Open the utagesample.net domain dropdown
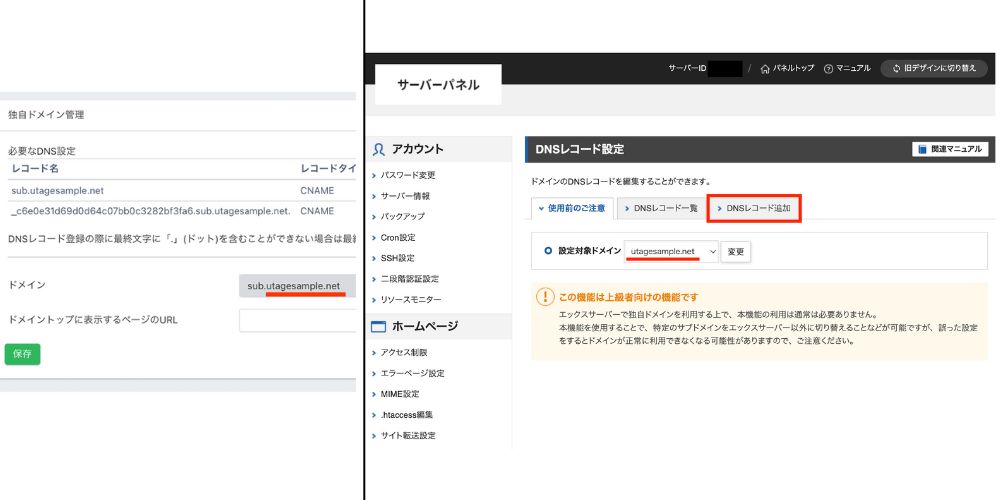 tap(673, 251)
